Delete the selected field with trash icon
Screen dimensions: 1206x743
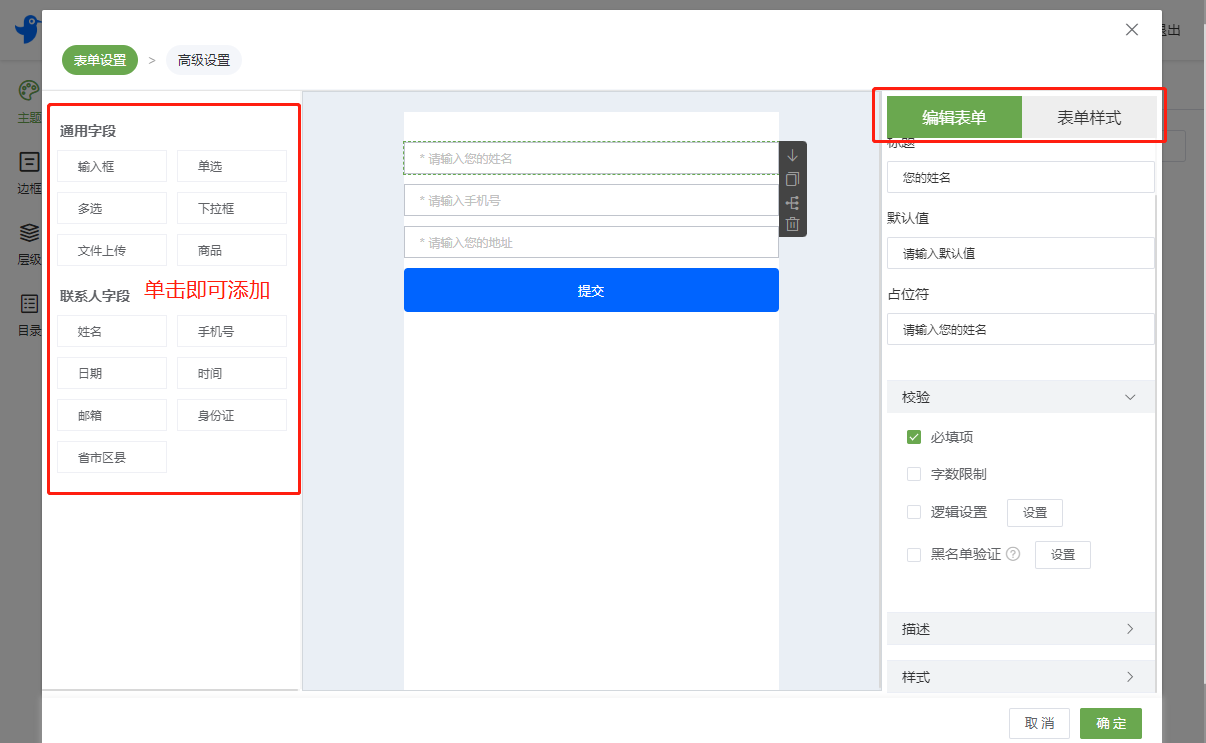point(793,224)
